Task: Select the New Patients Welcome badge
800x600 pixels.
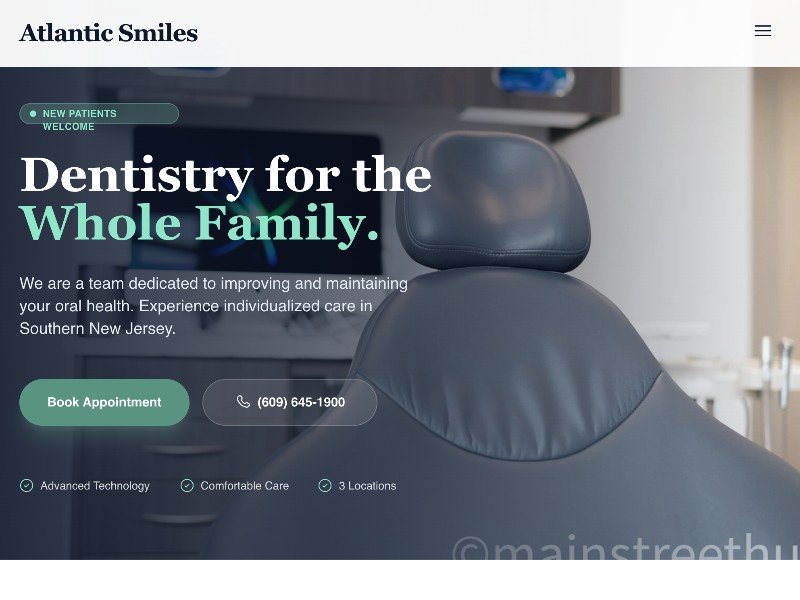Action: [99, 114]
